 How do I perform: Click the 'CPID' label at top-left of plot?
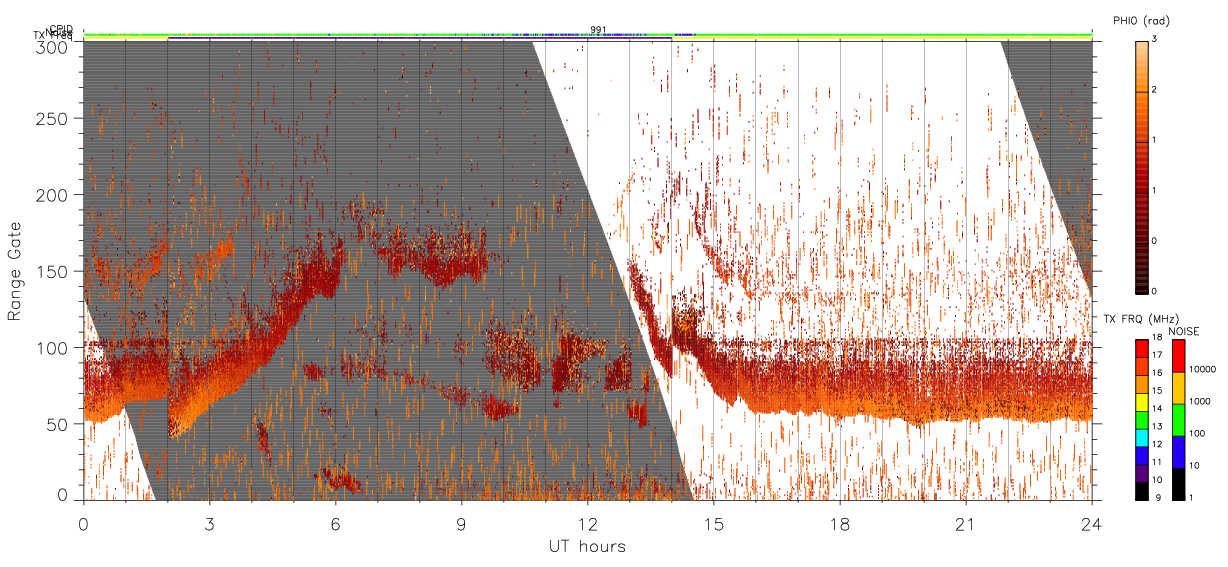(x=61, y=29)
